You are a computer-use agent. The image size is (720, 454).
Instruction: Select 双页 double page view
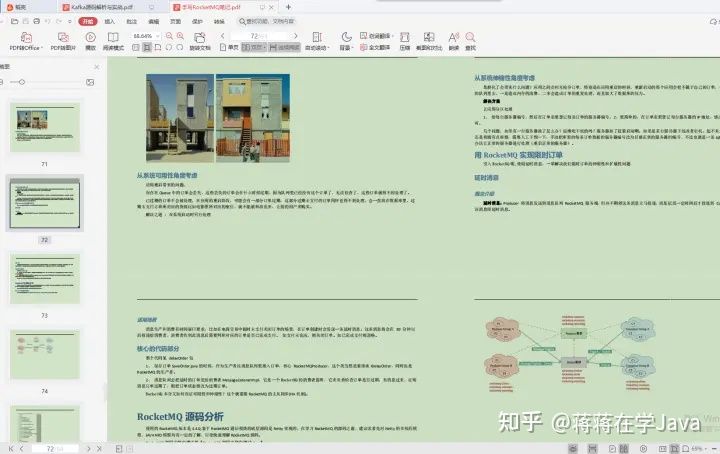pos(251,47)
